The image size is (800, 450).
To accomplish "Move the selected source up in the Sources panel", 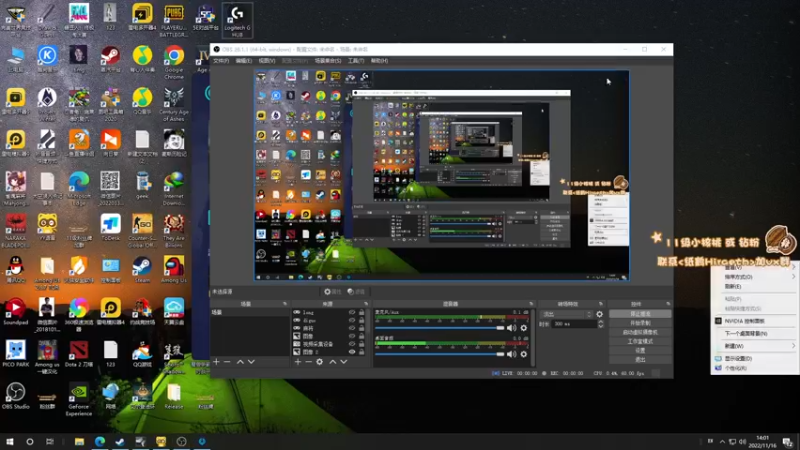I will click(x=333, y=362).
